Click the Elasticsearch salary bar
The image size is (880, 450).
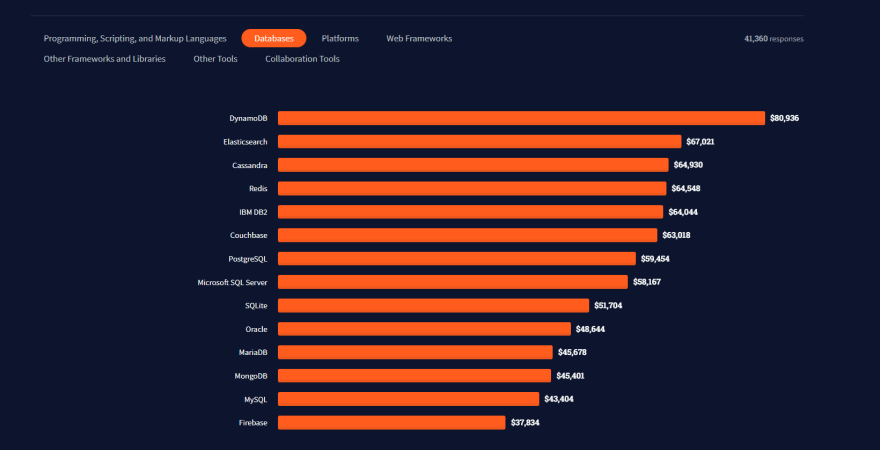479,141
